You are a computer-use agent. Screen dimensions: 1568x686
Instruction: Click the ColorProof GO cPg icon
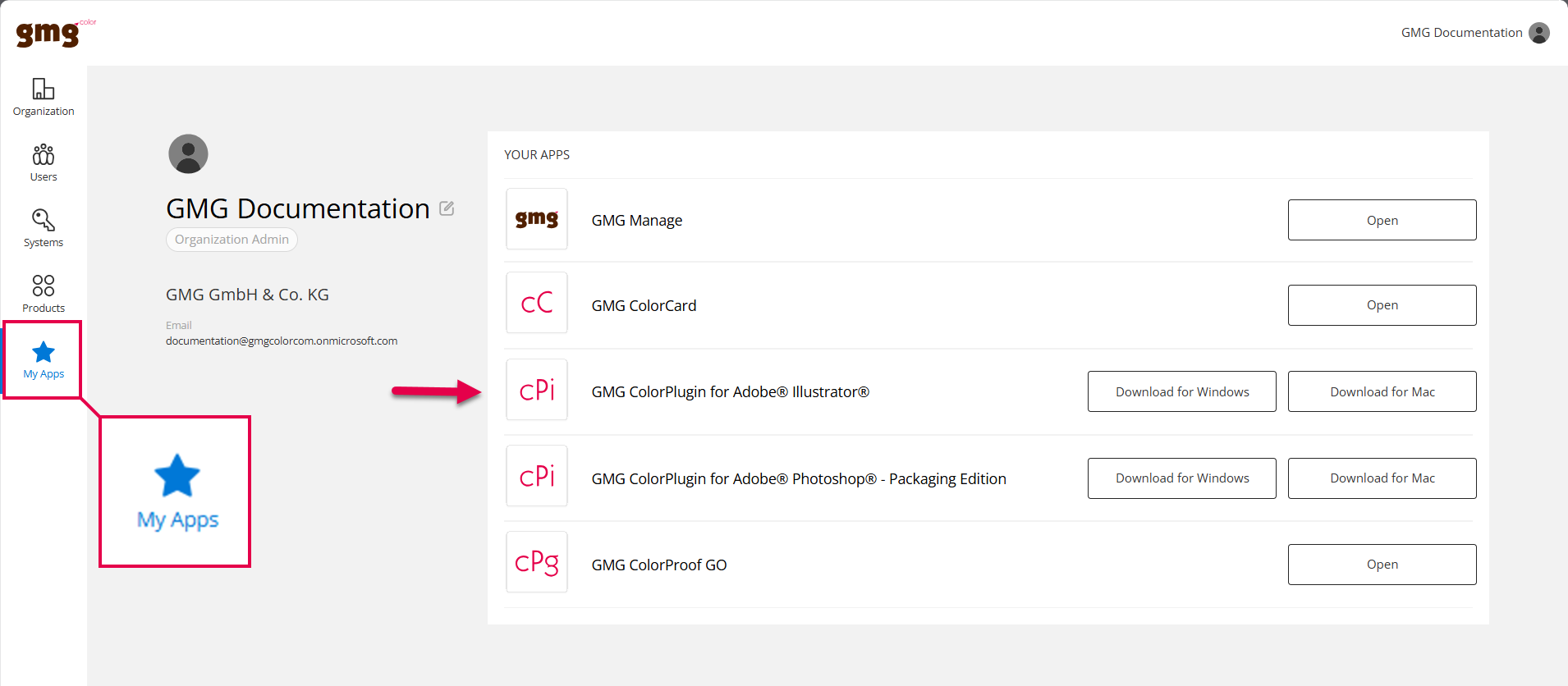[x=537, y=562]
